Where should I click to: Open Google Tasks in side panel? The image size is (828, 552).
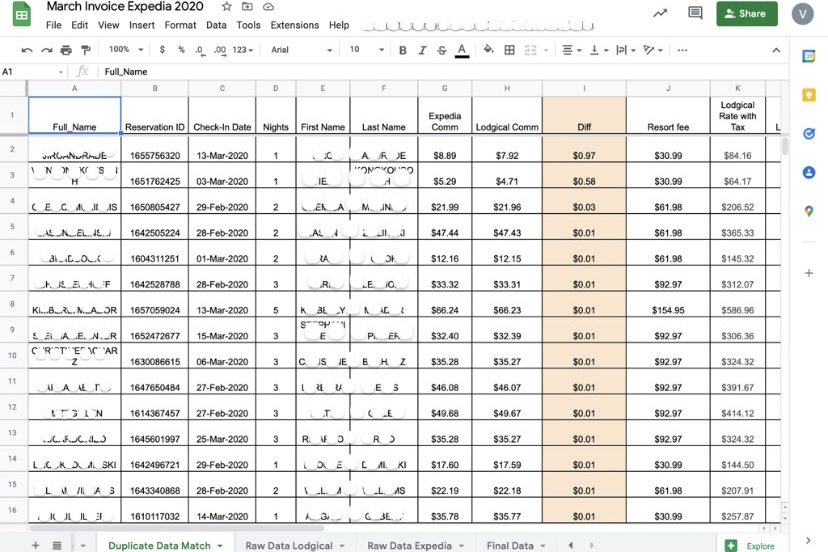pos(808,134)
